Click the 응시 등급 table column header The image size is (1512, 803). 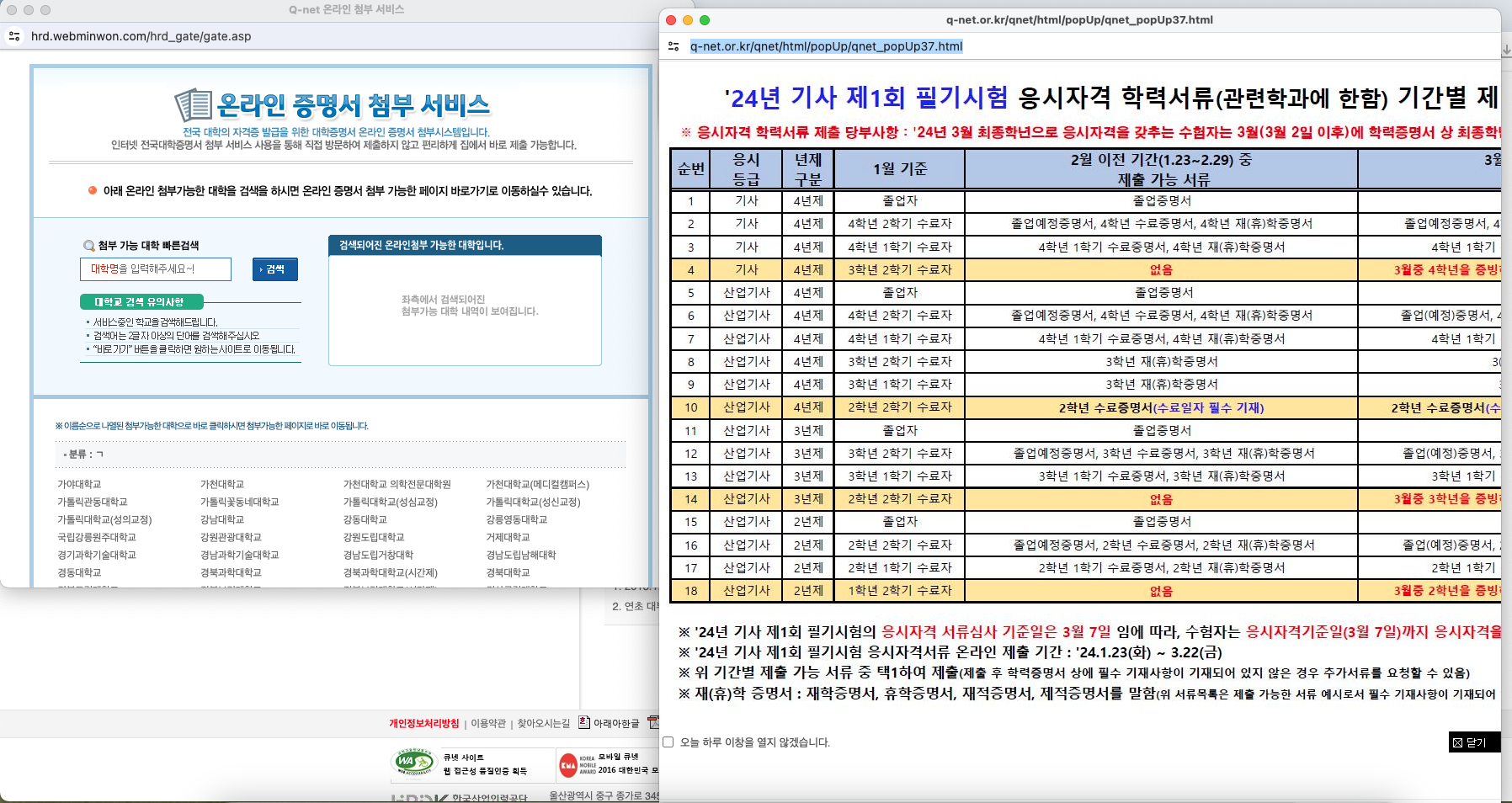747,168
